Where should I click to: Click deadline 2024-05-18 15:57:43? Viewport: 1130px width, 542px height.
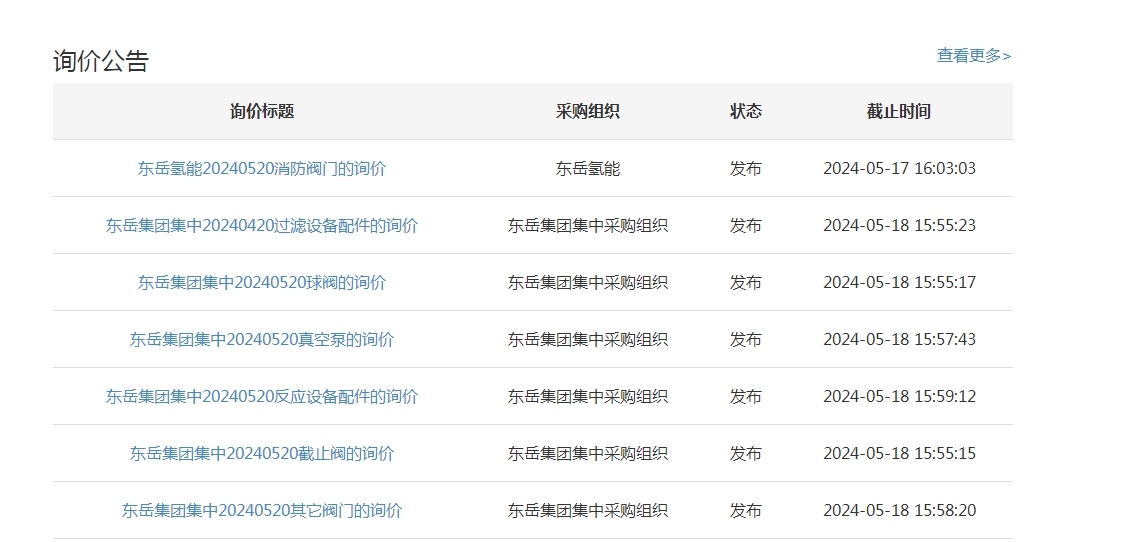899,340
